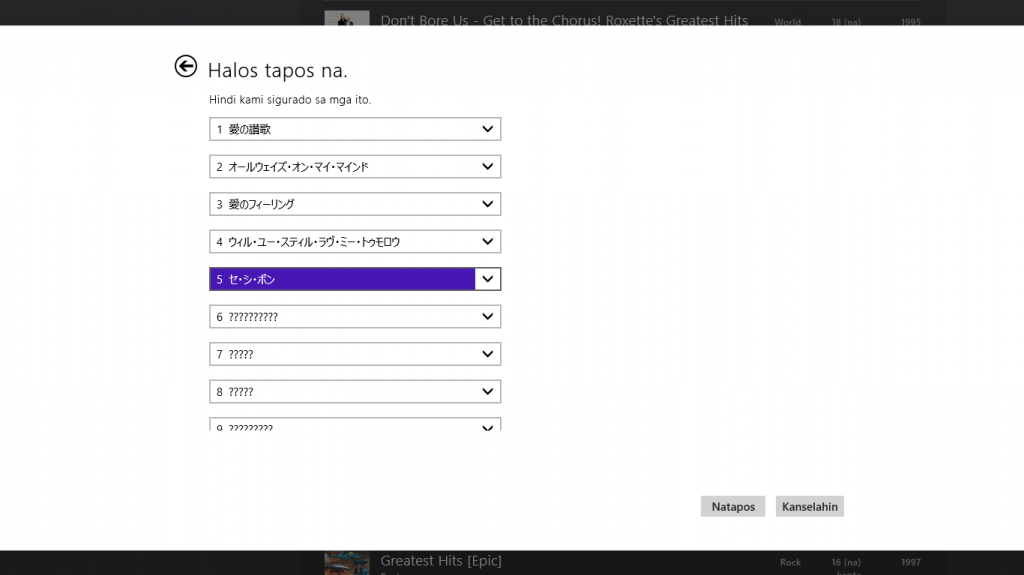The width and height of the screenshot is (1024, 575).
Task: Open the track 3 愛のフィーリング dropdown
Action: coord(355,204)
